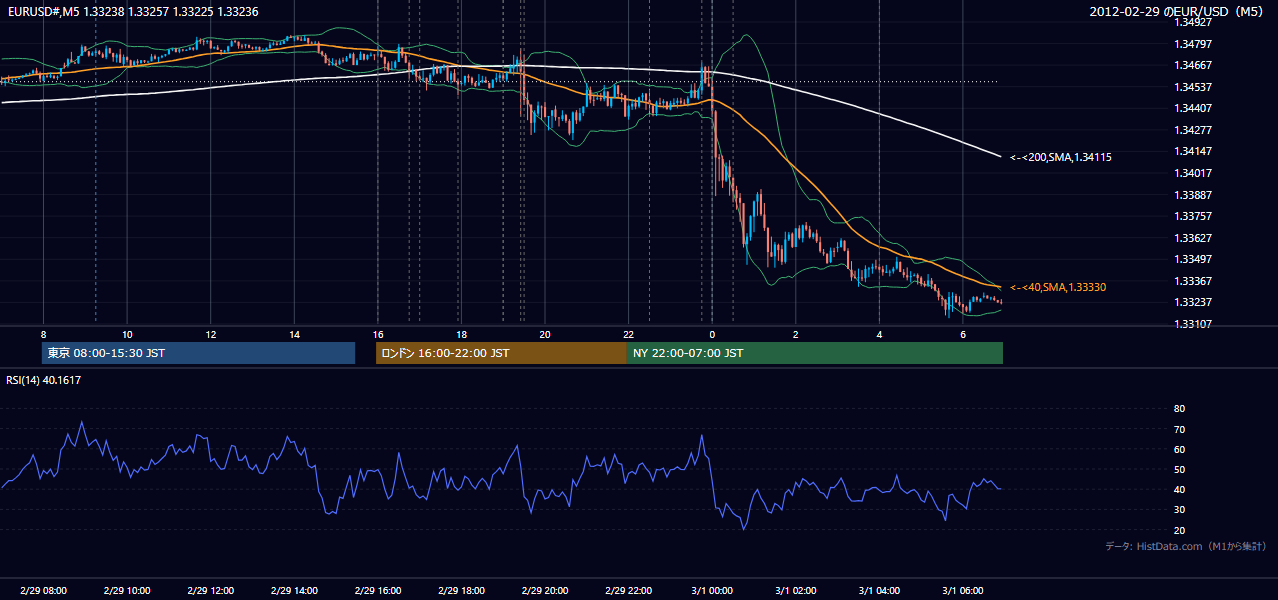Click RSI scale level 80
Viewport: 1278px width, 600px height.
1180,409
